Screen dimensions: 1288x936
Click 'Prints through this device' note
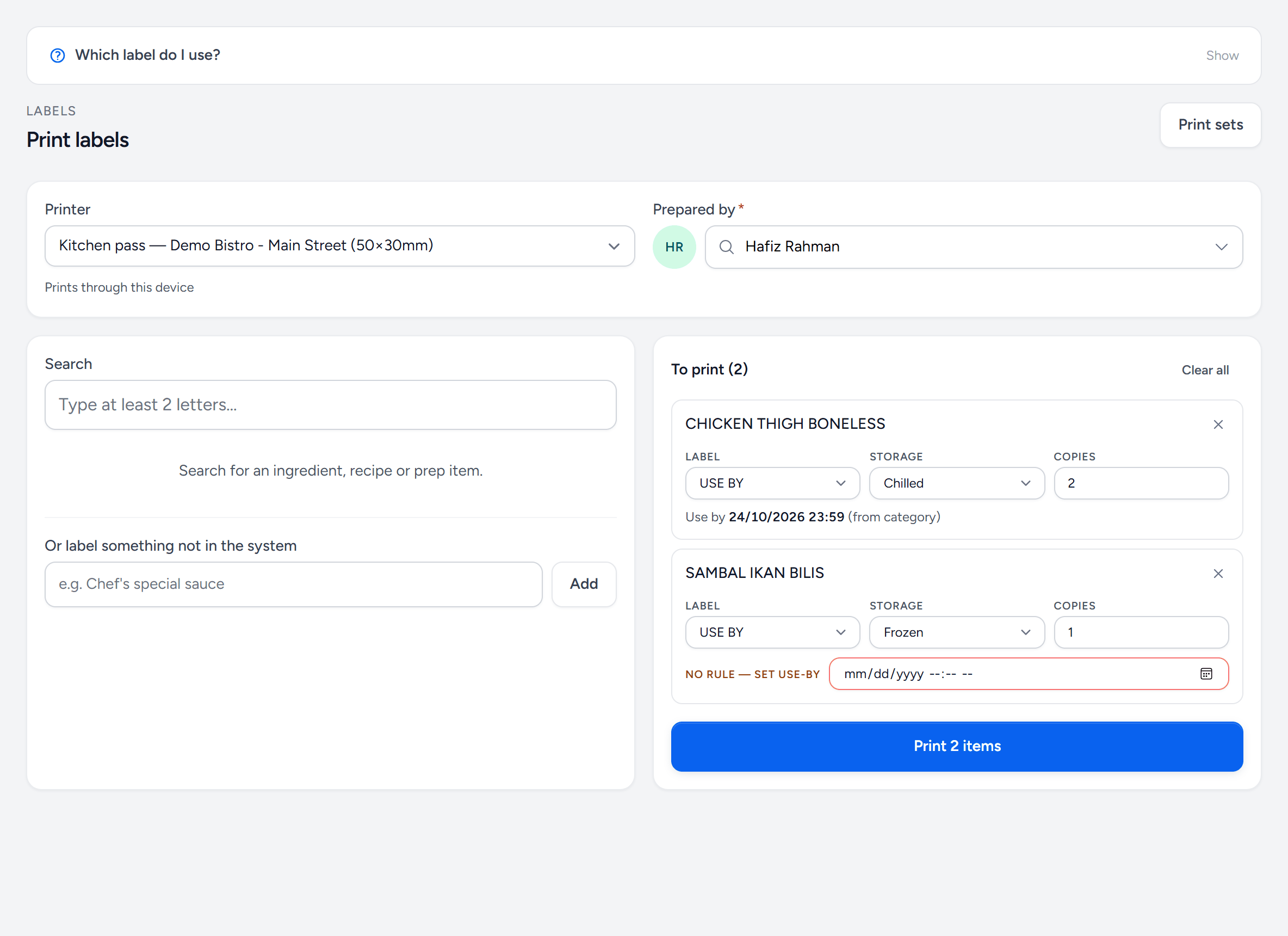click(119, 287)
